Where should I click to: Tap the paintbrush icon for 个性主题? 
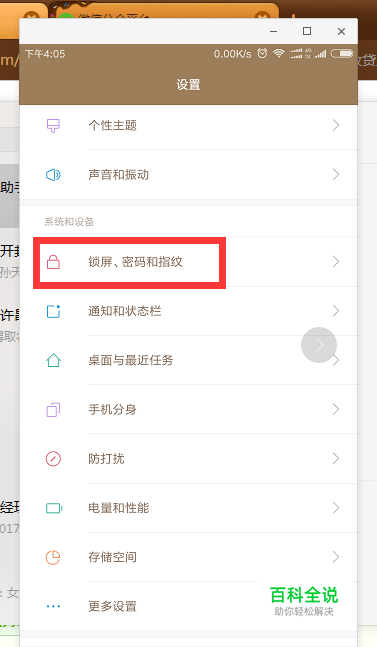coord(53,125)
